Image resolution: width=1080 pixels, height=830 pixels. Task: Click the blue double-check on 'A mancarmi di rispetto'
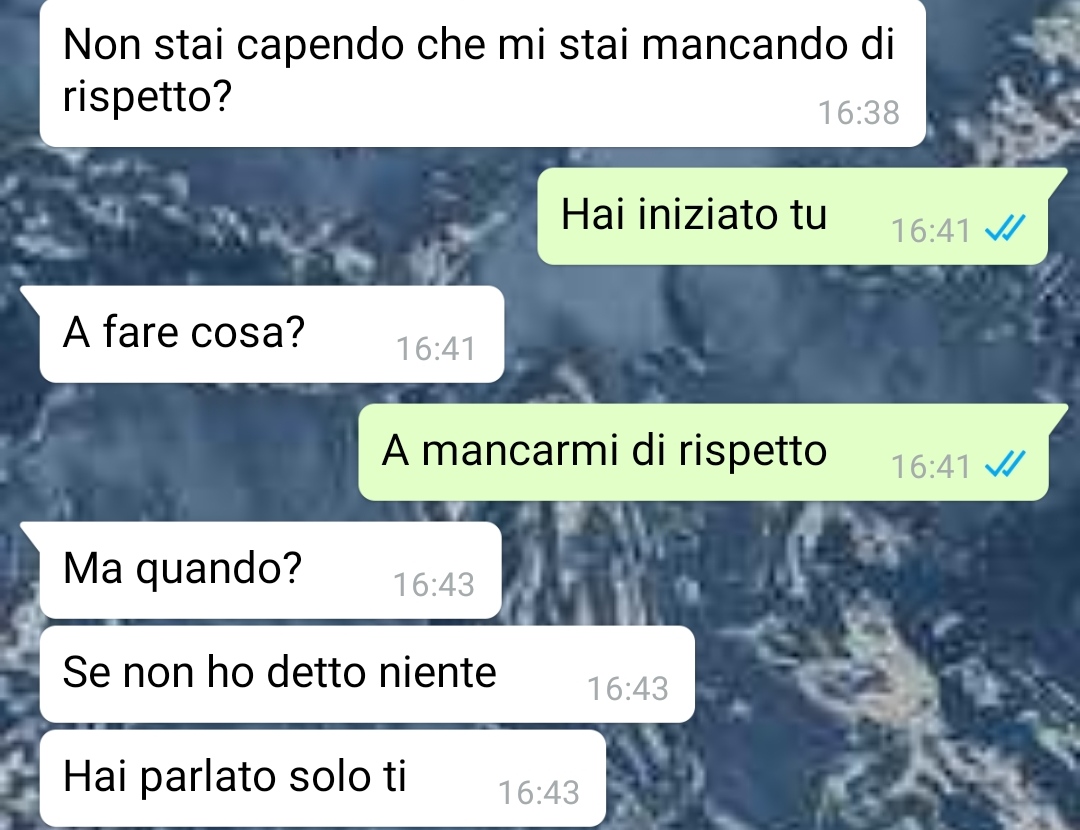point(1005,464)
